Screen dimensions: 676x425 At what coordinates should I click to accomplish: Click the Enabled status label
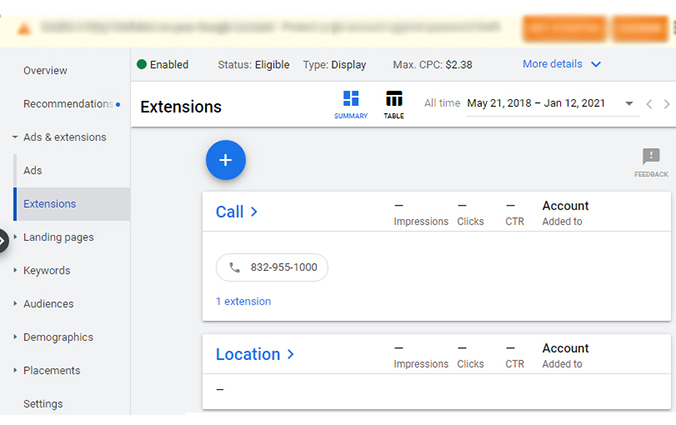point(169,65)
